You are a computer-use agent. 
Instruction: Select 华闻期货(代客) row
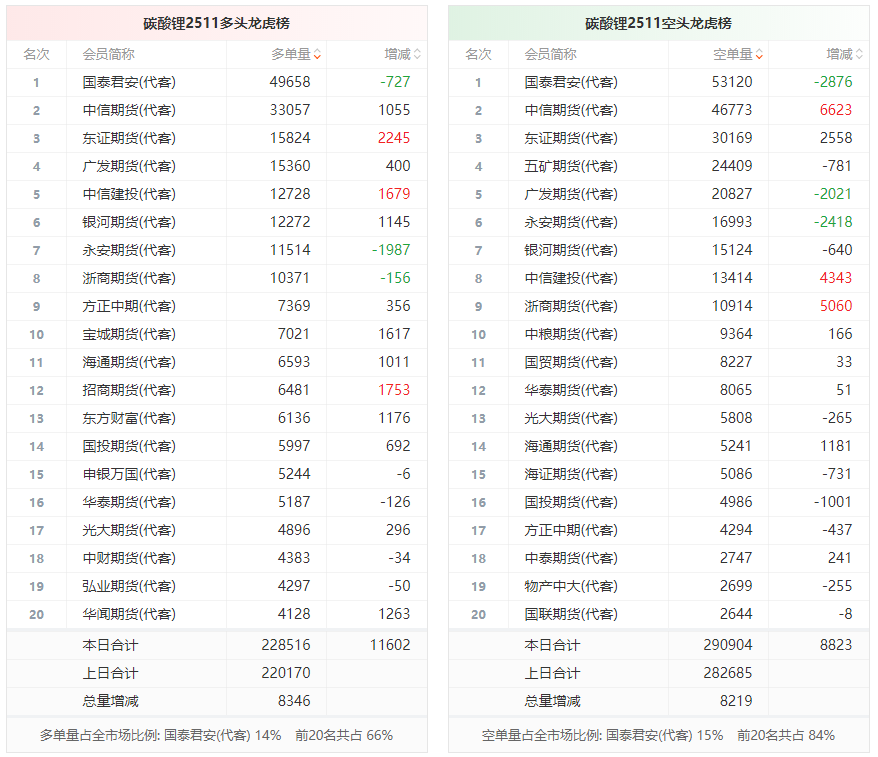217,614
